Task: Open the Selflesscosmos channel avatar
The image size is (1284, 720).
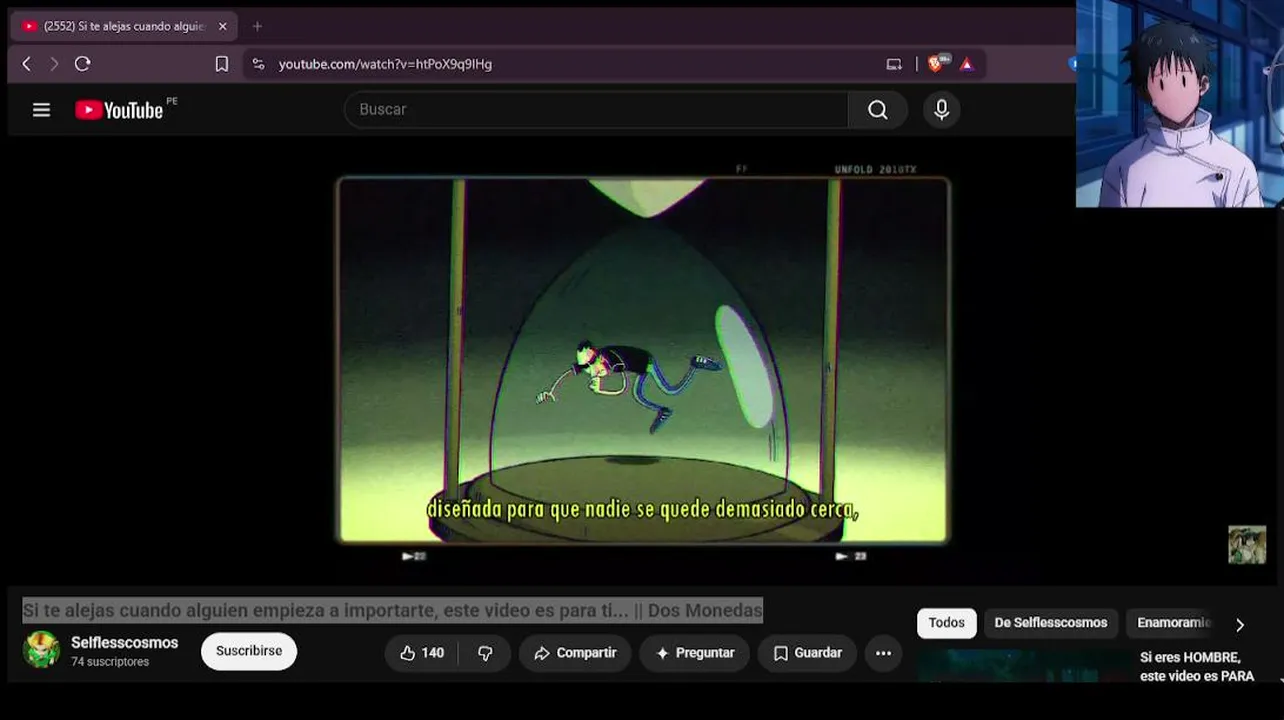Action: (x=41, y=650)
